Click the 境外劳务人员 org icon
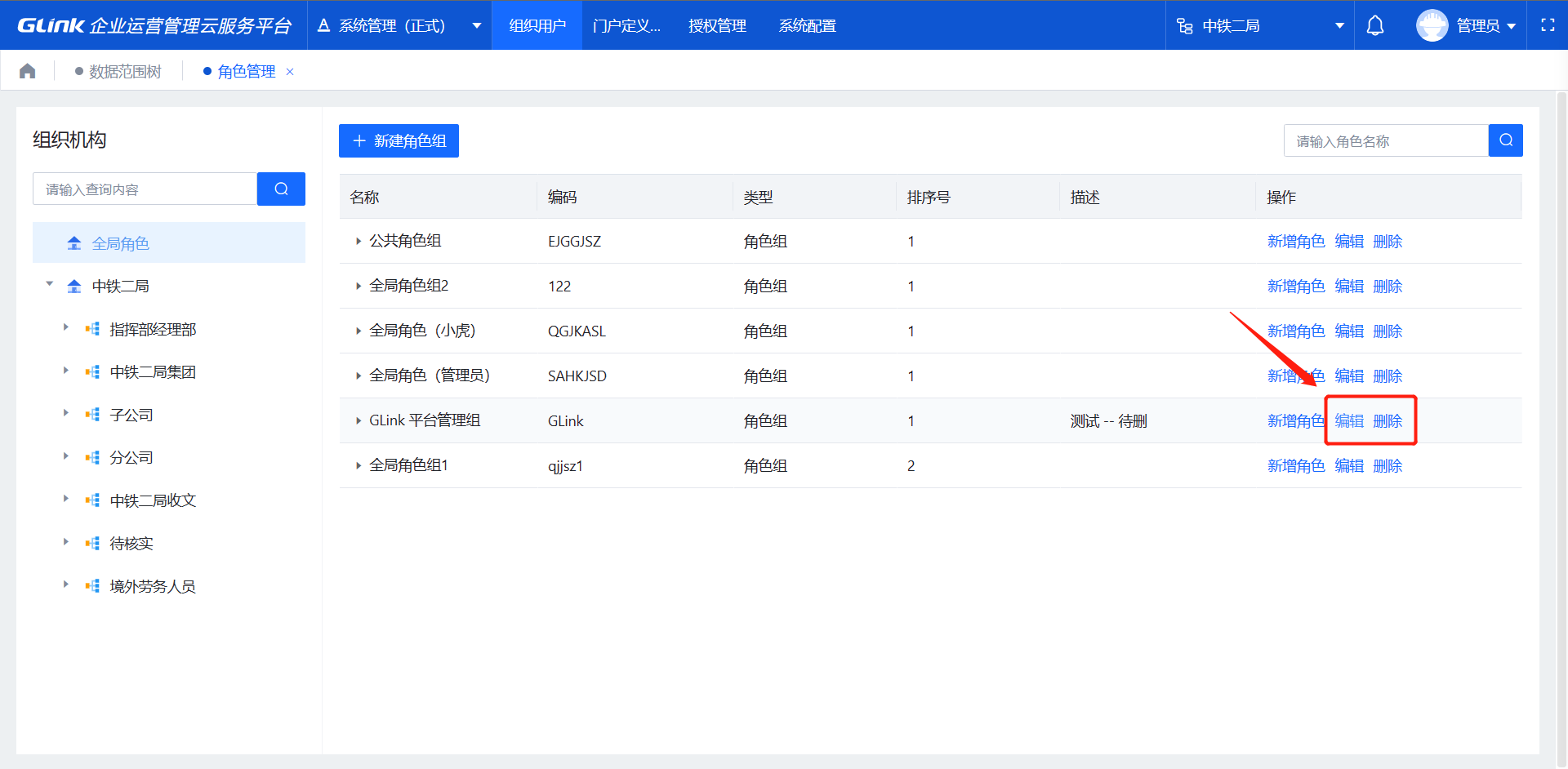Viewport: 1568px width, 769px height. (x=92, y=586)
